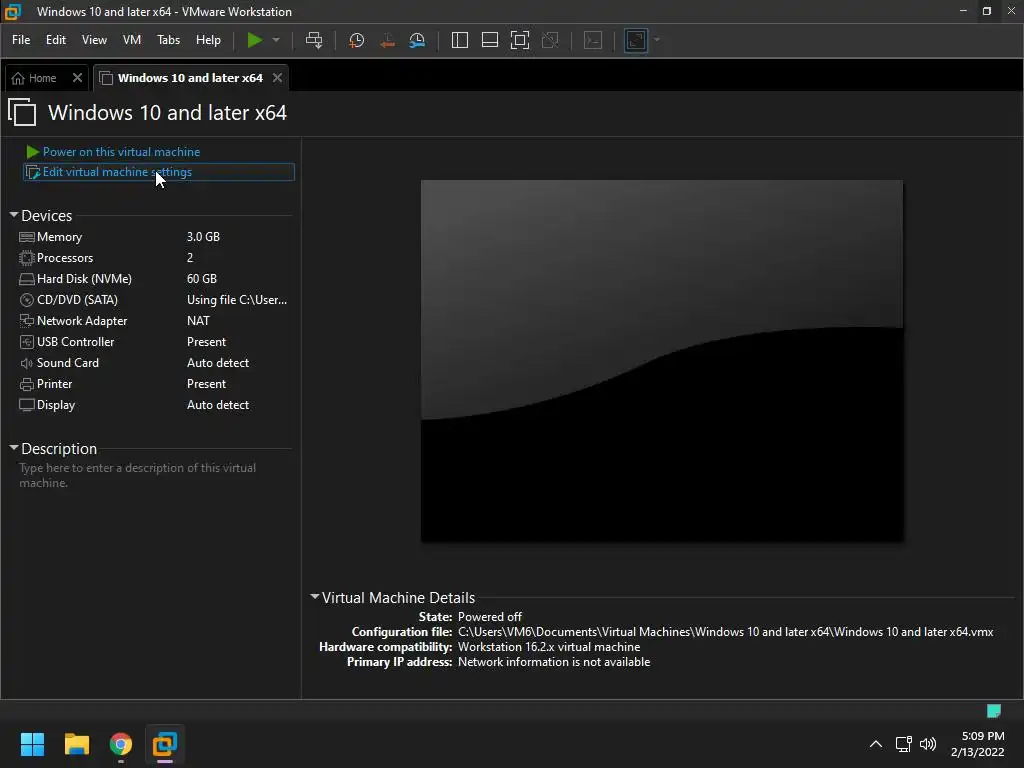Click Send Ctrl+Alt+Del toolbar icon
This screenshot has width=1024, height=768.
click(x=314, y=40)
